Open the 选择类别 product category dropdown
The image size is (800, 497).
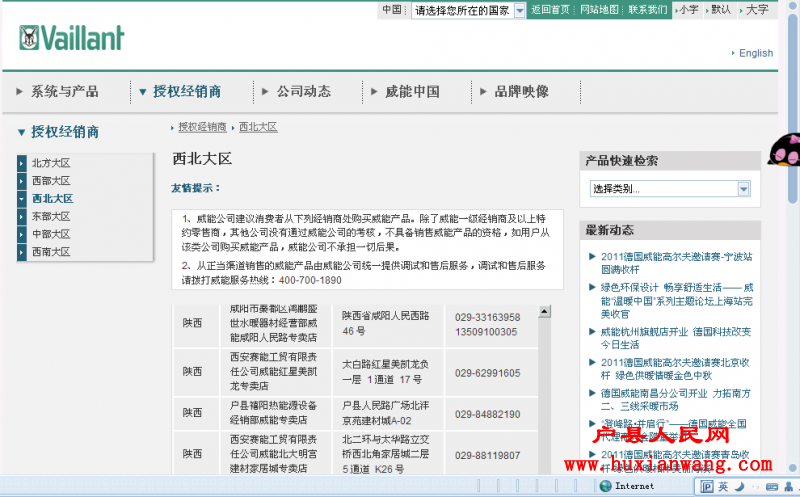coord(670,189)
